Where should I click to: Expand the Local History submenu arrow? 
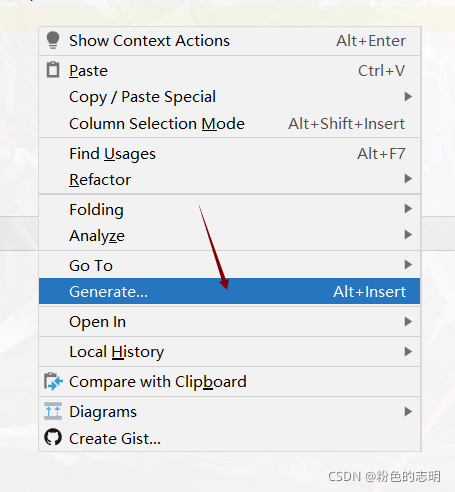tap(408, 351)
